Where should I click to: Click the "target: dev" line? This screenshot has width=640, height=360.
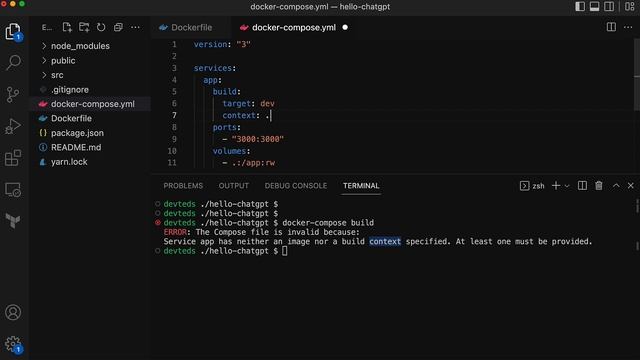point(248,104)
